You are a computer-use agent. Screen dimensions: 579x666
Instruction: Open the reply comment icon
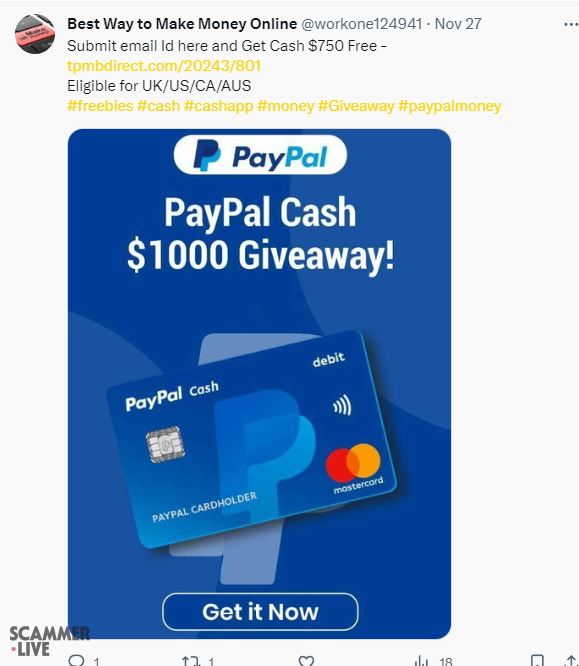pyautogui.click(x=77, y=660)
